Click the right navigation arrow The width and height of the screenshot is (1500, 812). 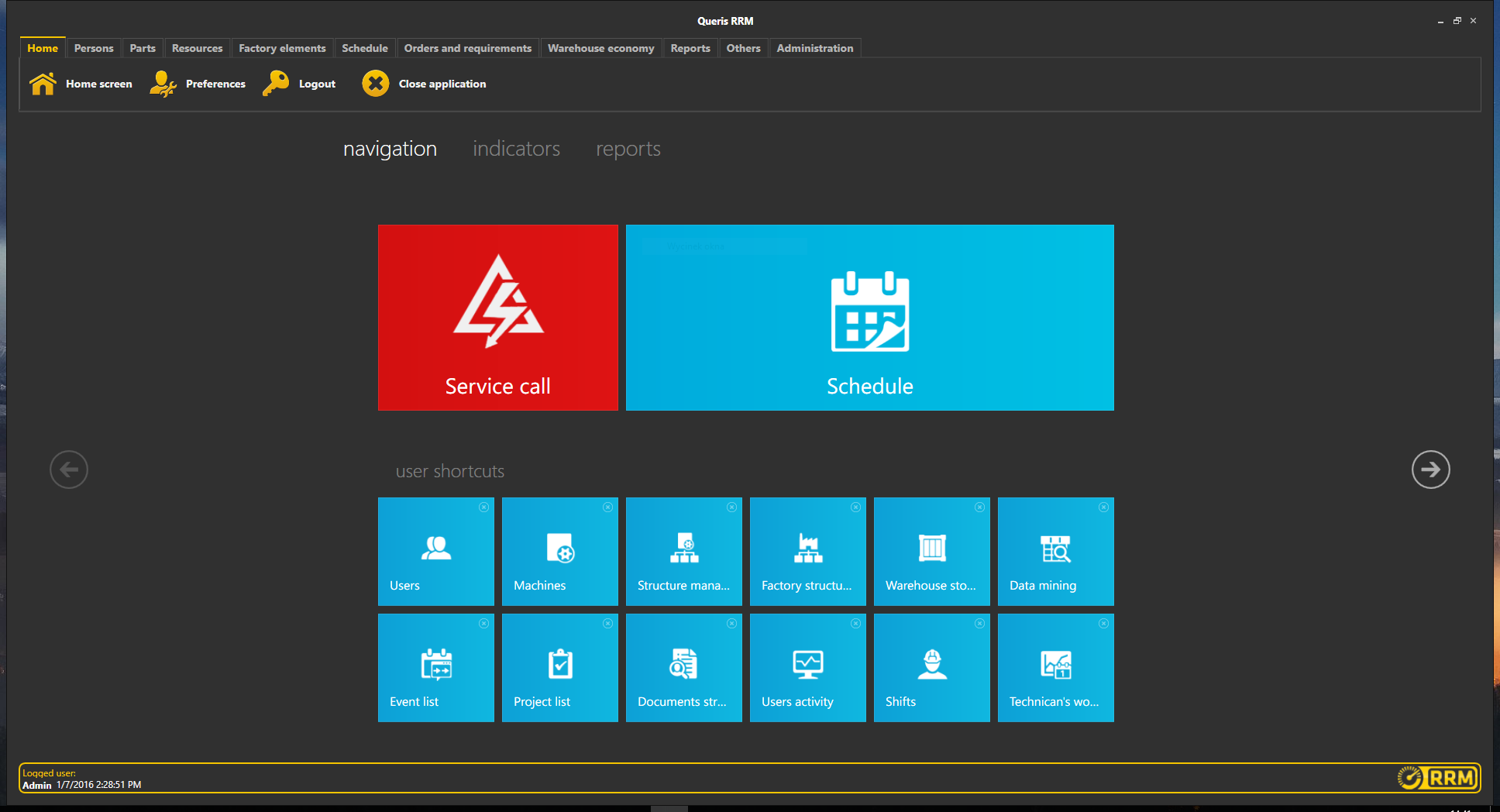1430,470
